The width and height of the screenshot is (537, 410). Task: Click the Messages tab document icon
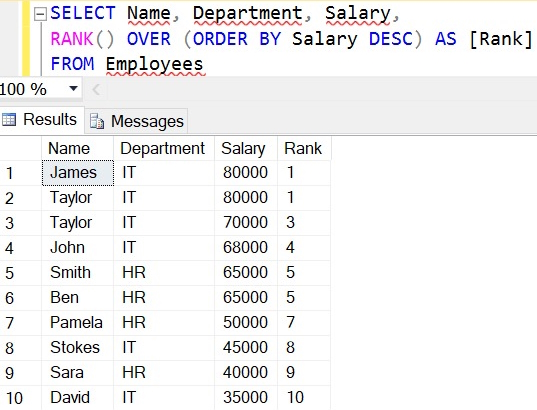97,121
